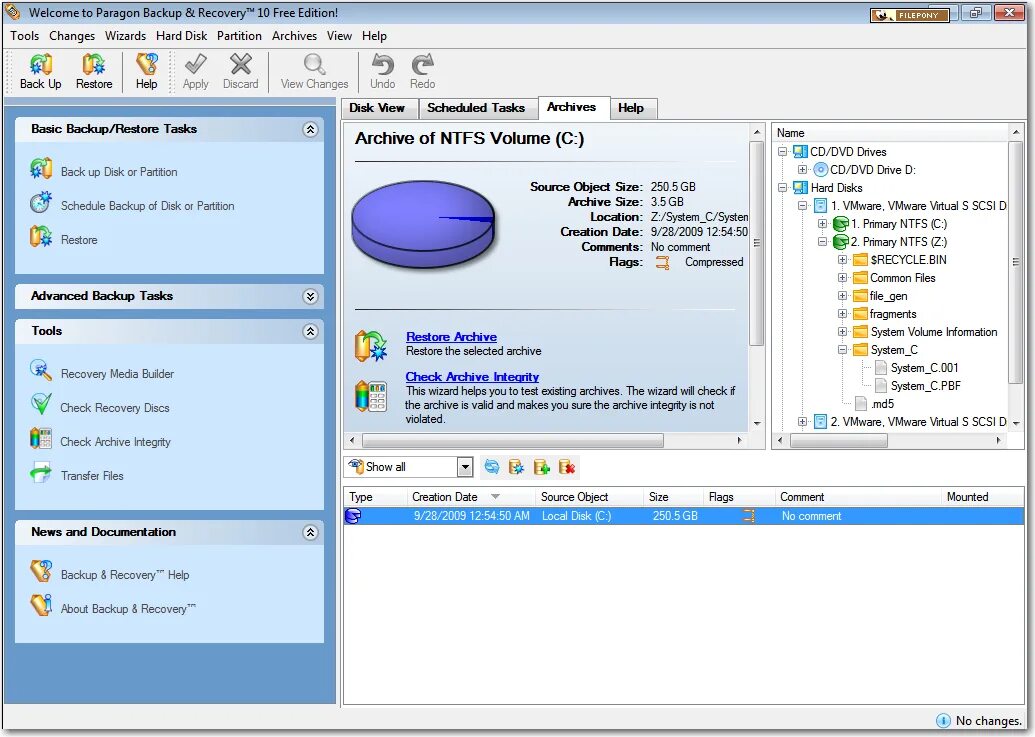Image resolution: width=1035 pixels, height=737 pixels.
Task: Collapse the News and Documentation panel
Action: 310,532
